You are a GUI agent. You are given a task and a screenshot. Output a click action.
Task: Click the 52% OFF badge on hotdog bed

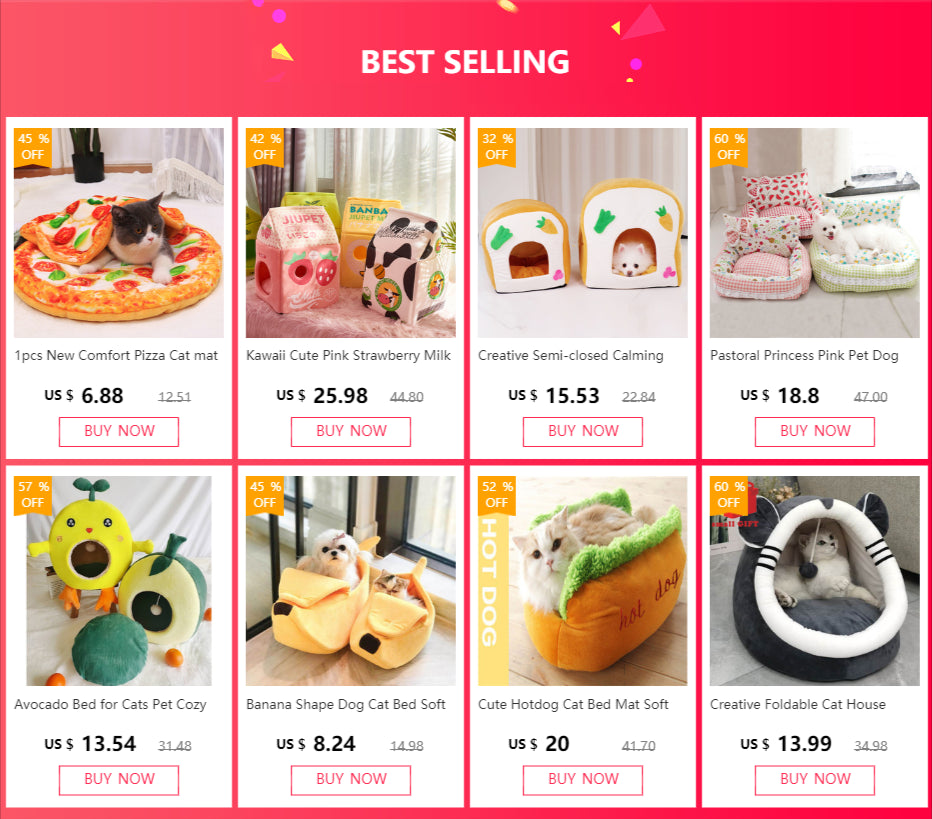497,495
